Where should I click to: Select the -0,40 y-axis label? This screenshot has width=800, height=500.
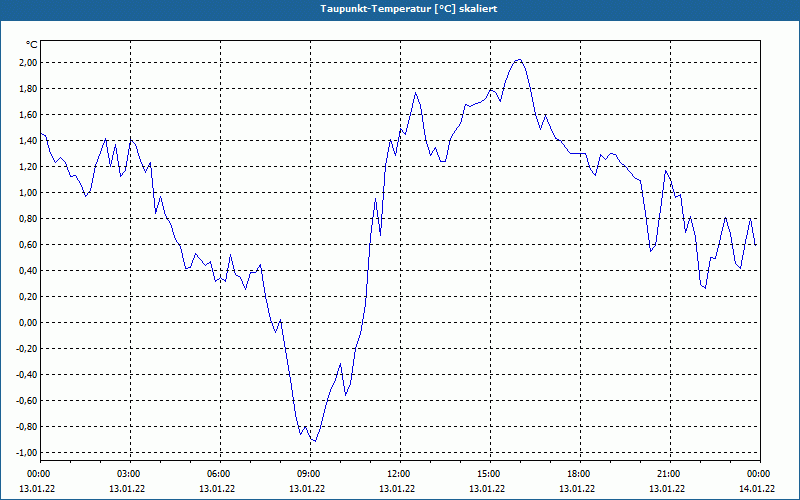26,375
